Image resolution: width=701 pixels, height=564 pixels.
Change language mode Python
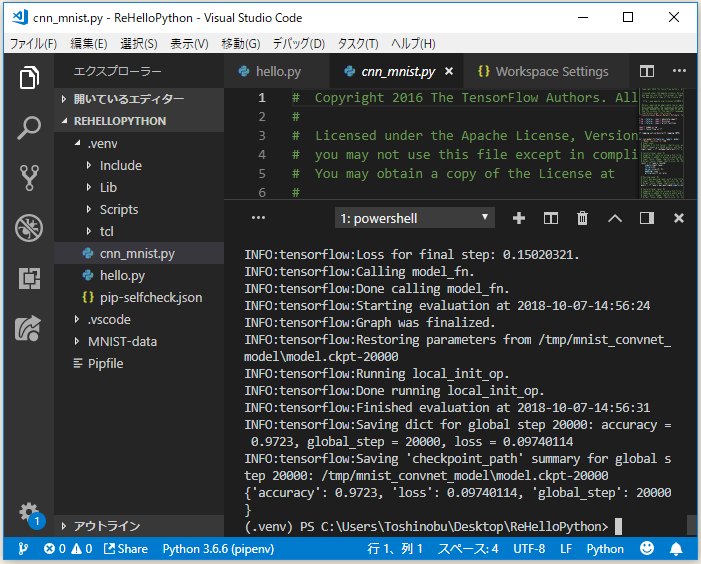[x=605, y=548]
